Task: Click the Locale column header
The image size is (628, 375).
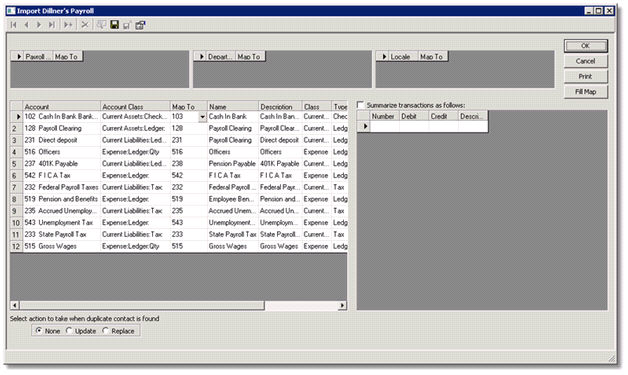Action: point(404,56)
